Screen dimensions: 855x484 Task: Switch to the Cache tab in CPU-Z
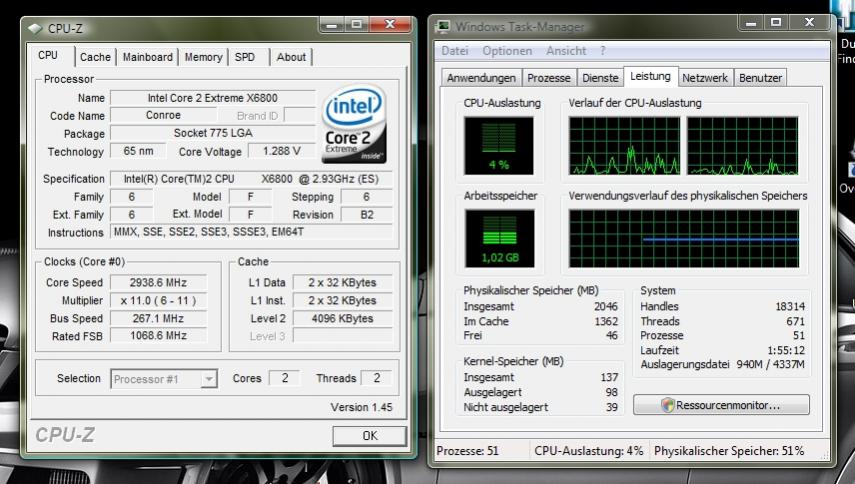click(95, 57)
